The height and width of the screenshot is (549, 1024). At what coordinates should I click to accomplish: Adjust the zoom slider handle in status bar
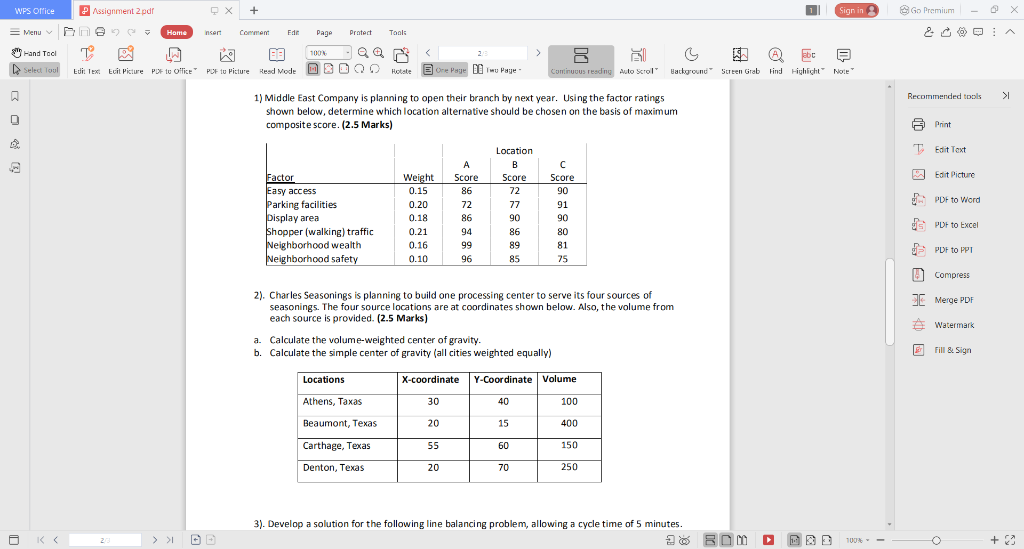936,540
